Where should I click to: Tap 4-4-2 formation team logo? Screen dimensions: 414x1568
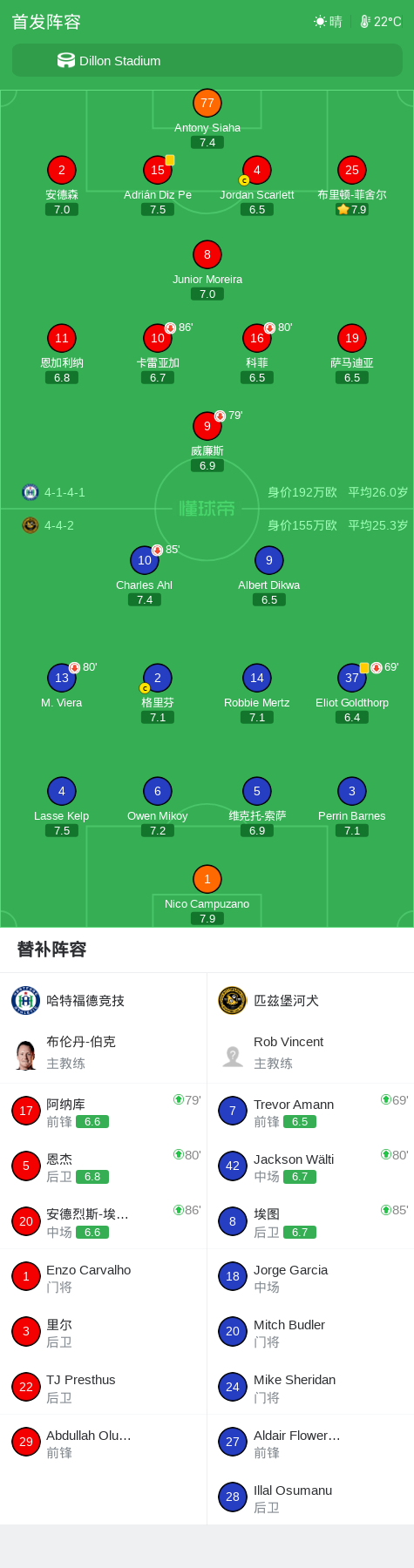(31, 525)
